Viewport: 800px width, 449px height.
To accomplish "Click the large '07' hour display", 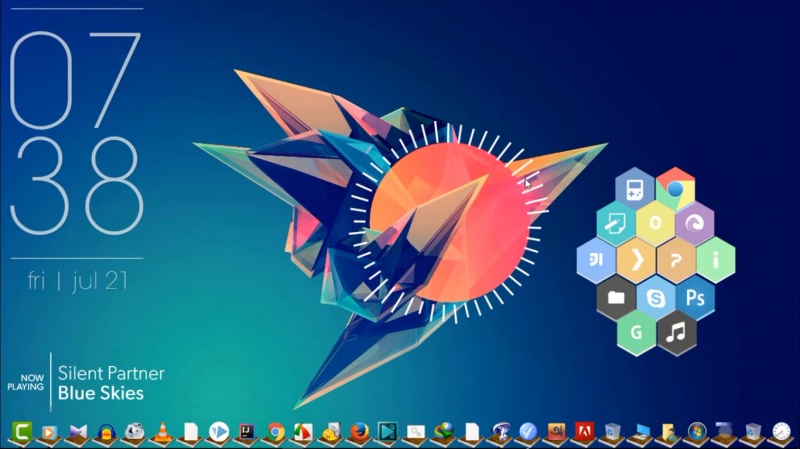I will pyautogui.click(x=76, y=80).
